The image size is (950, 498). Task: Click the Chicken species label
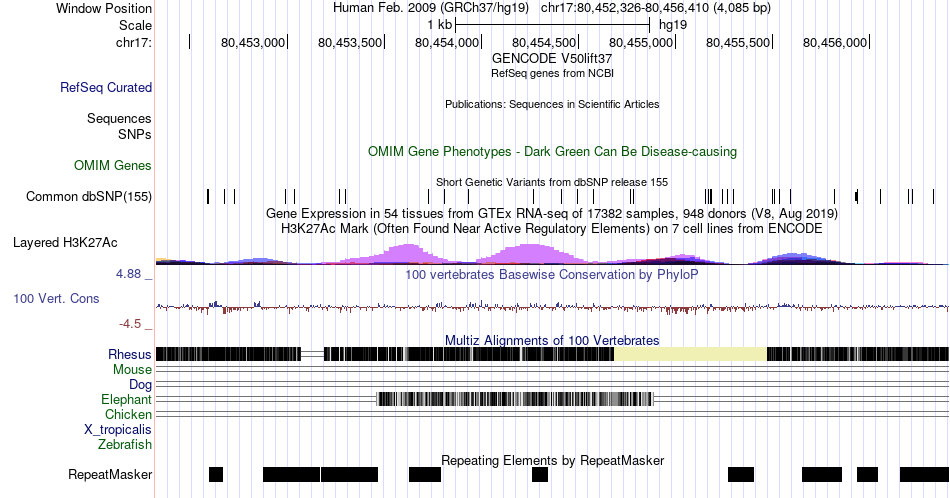pyautogui.click(x=128, y=414)
